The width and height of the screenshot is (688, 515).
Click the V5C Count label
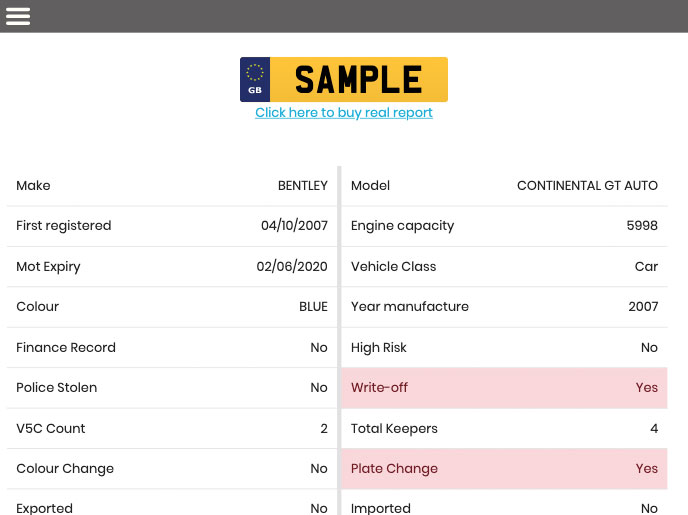point(51,429)
